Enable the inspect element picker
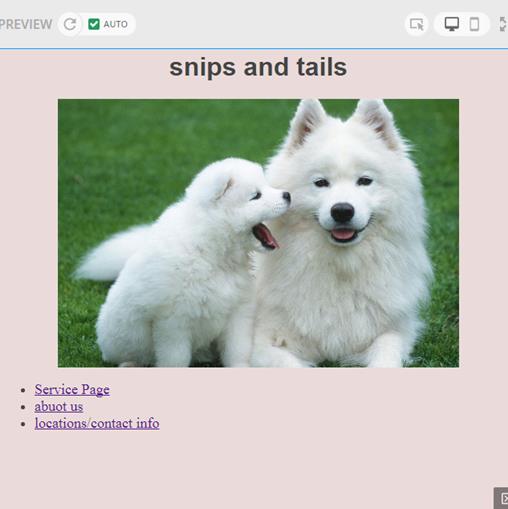This screenshot has width=508, height=509. pos(416,24)
